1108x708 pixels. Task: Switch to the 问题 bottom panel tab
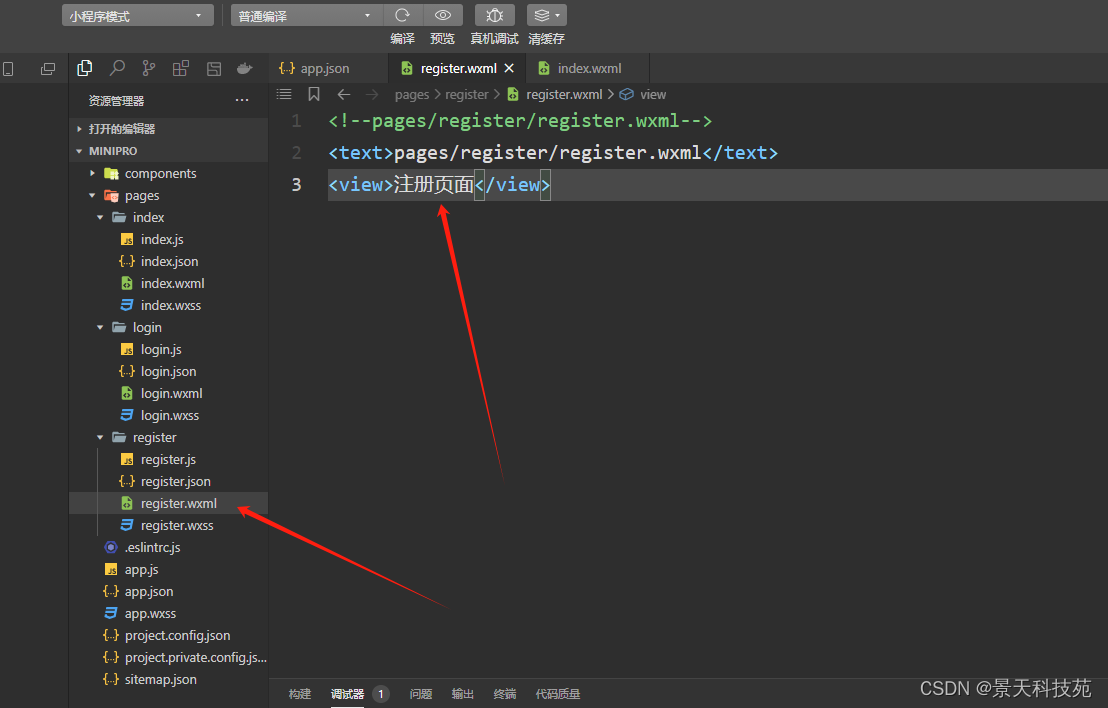[420, 694]
